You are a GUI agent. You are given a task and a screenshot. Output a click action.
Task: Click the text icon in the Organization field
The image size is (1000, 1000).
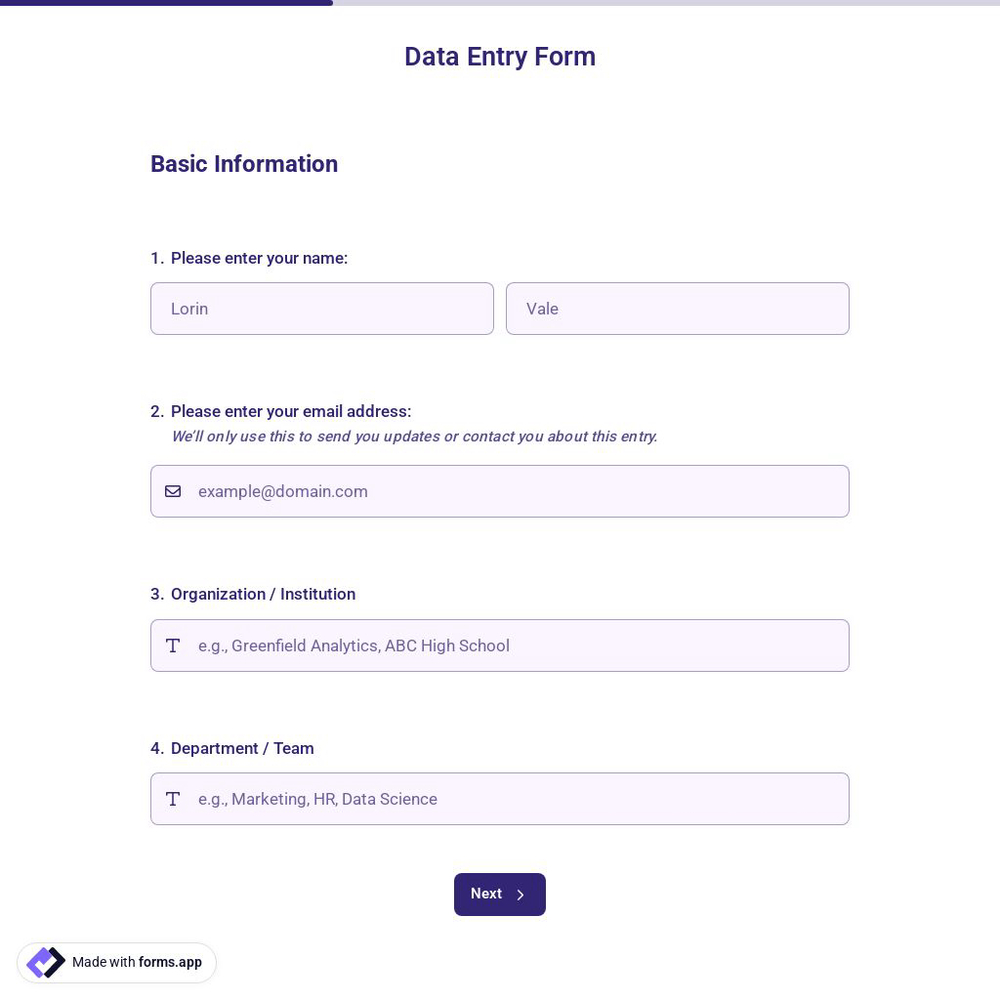tap(173, 645)
